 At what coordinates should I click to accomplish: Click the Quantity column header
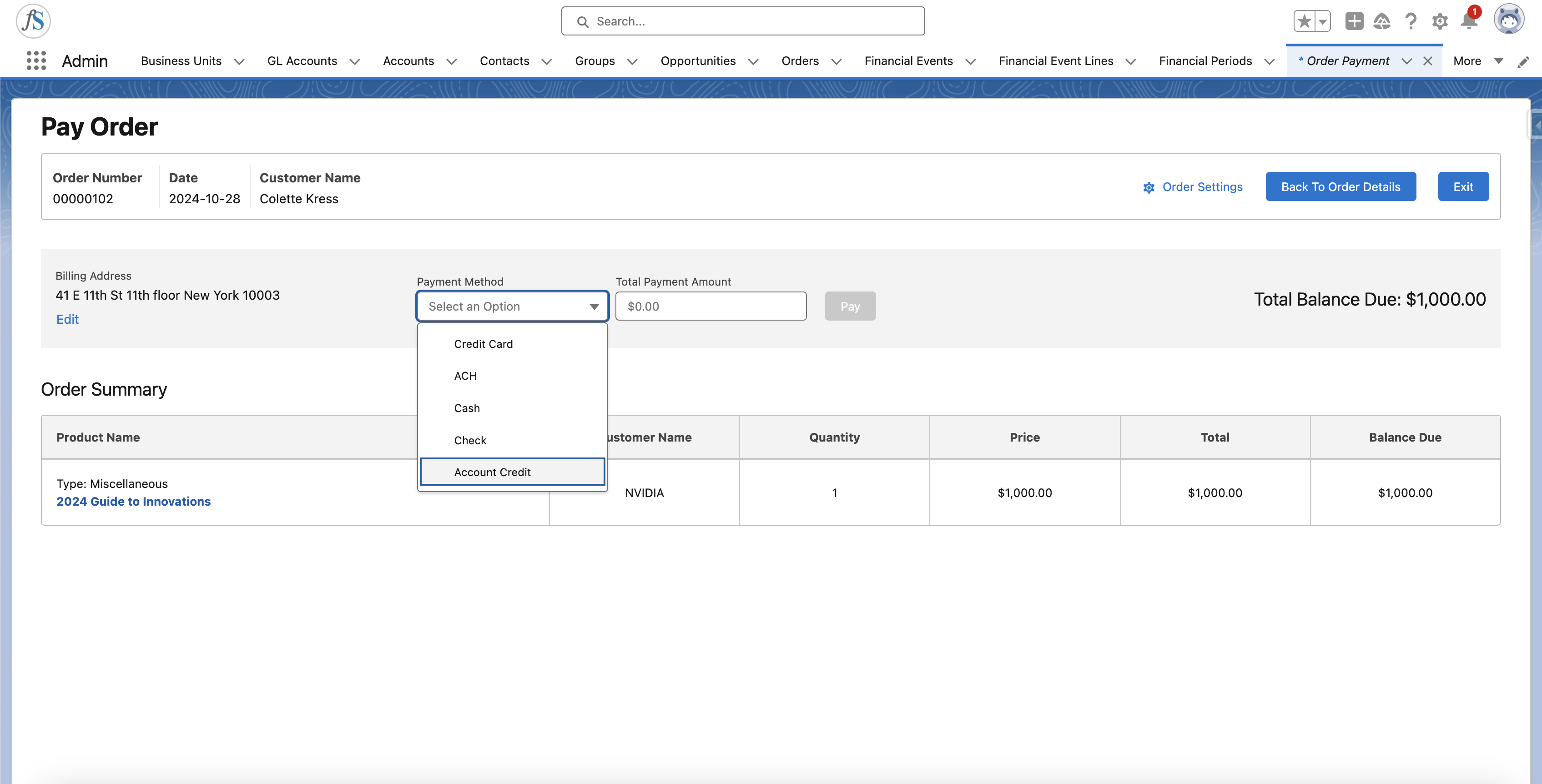834,437
